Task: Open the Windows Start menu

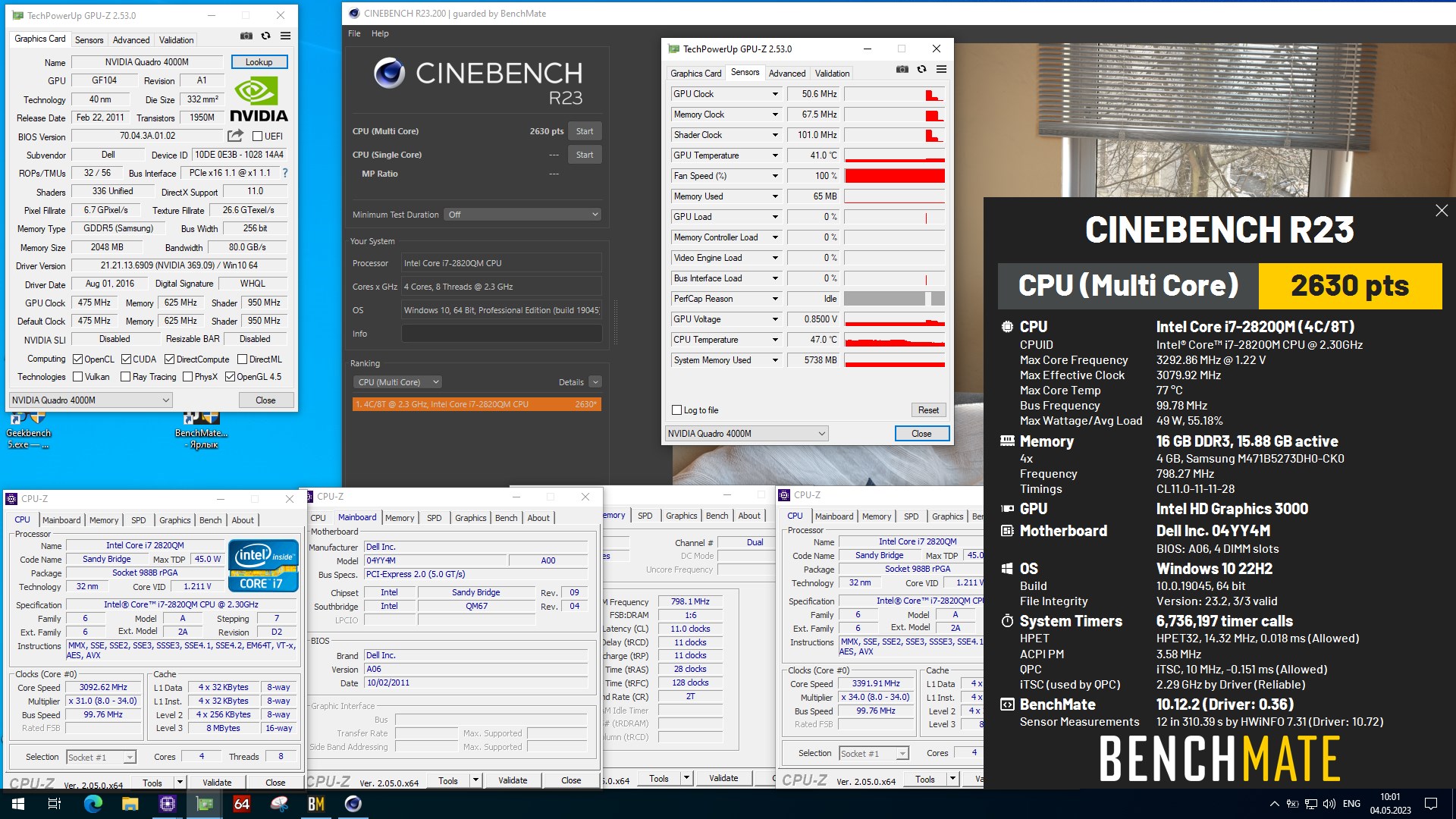Action: point(18,804)
